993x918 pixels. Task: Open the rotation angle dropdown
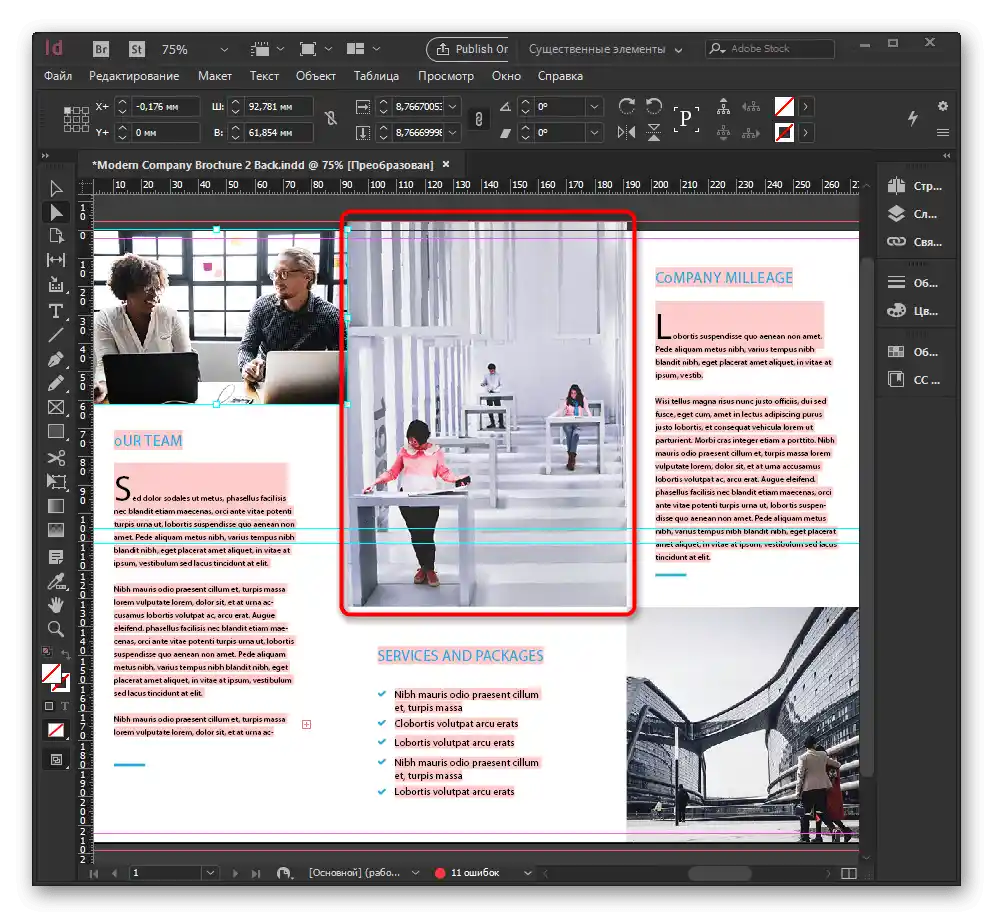[595, 106]
